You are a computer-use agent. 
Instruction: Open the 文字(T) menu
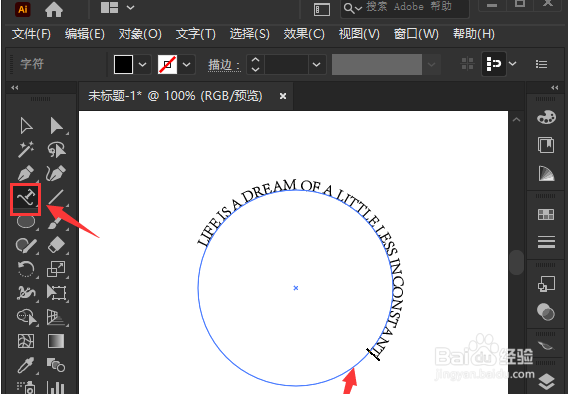point(196,34)
